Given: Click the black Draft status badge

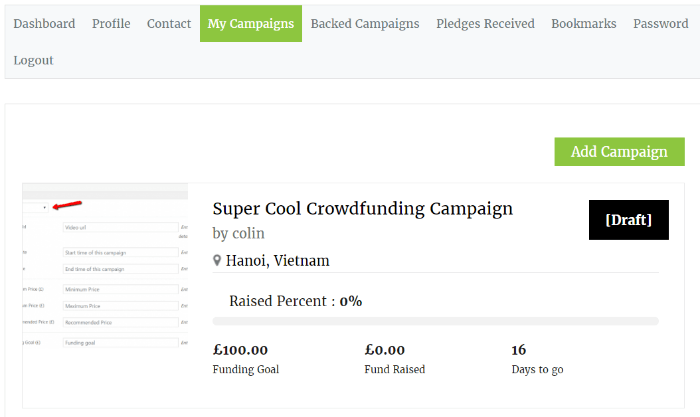Looking at the screenshot, I should point(629,220).
